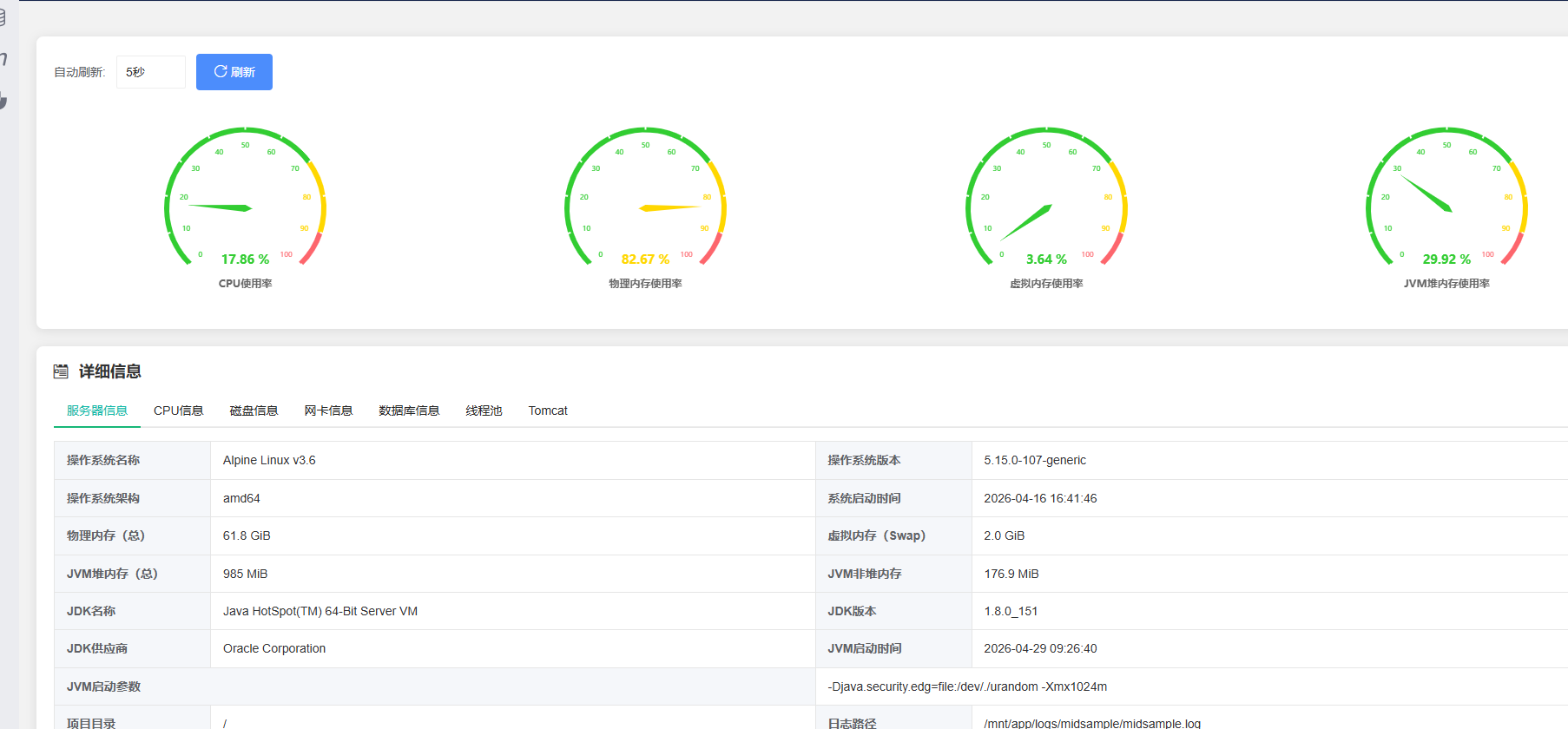Click the 详细信息 section header icon
The width and height of the screenshot is (1568, 729).
pyautogui.click(x=61, y=371)
